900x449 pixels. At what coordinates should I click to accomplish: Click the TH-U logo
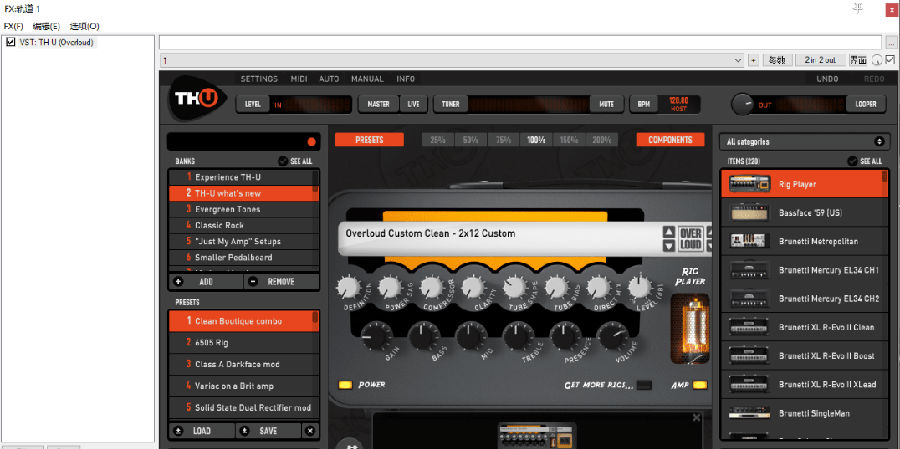click(196, 98)
